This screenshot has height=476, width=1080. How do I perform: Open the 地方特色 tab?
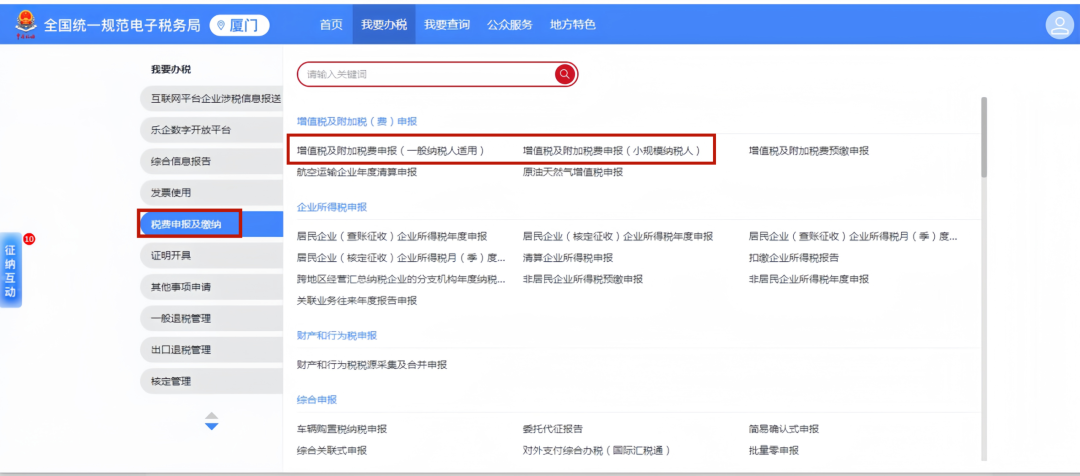572,25
